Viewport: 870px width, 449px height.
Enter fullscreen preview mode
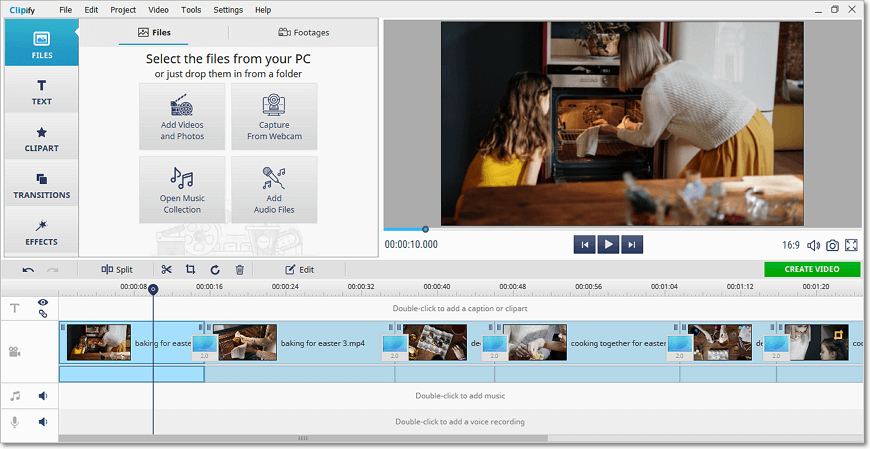point(851,245)
